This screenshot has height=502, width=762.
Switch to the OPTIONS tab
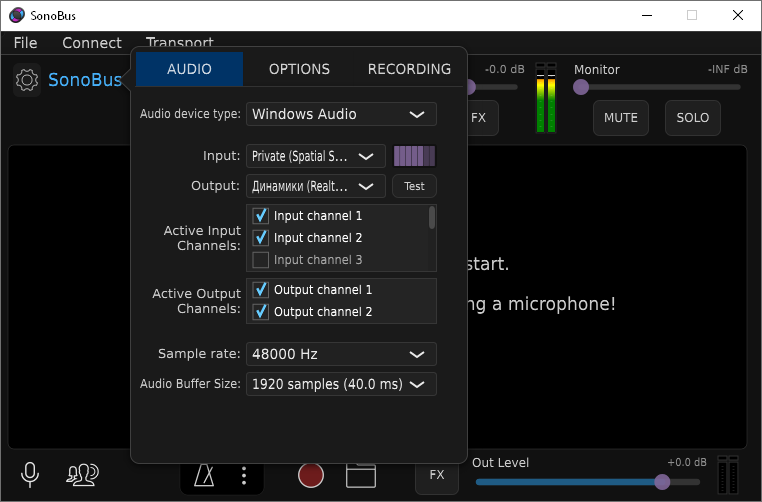click(299, 69)
